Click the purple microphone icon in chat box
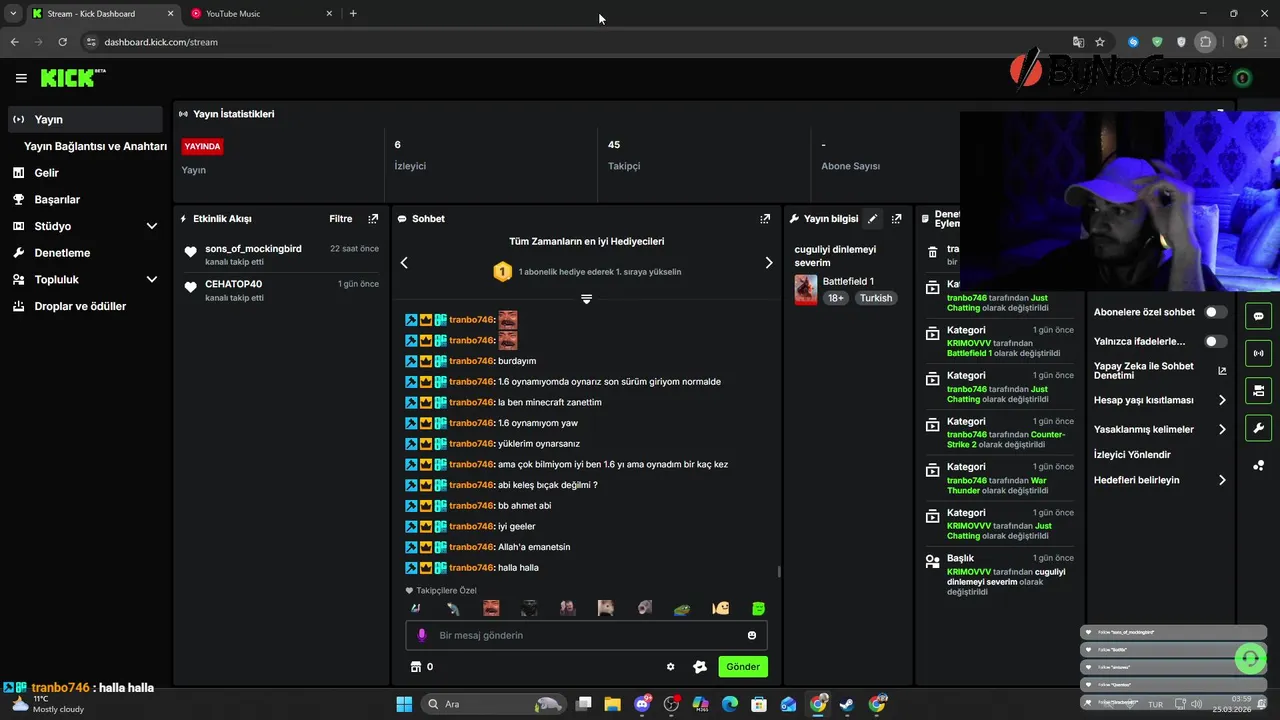Viewport: 1280px width, 720px height. click(x=422, y=635)
